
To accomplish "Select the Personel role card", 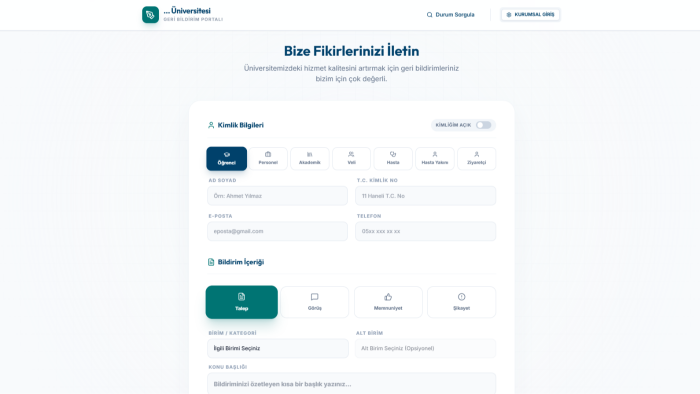I will (268, 158).
